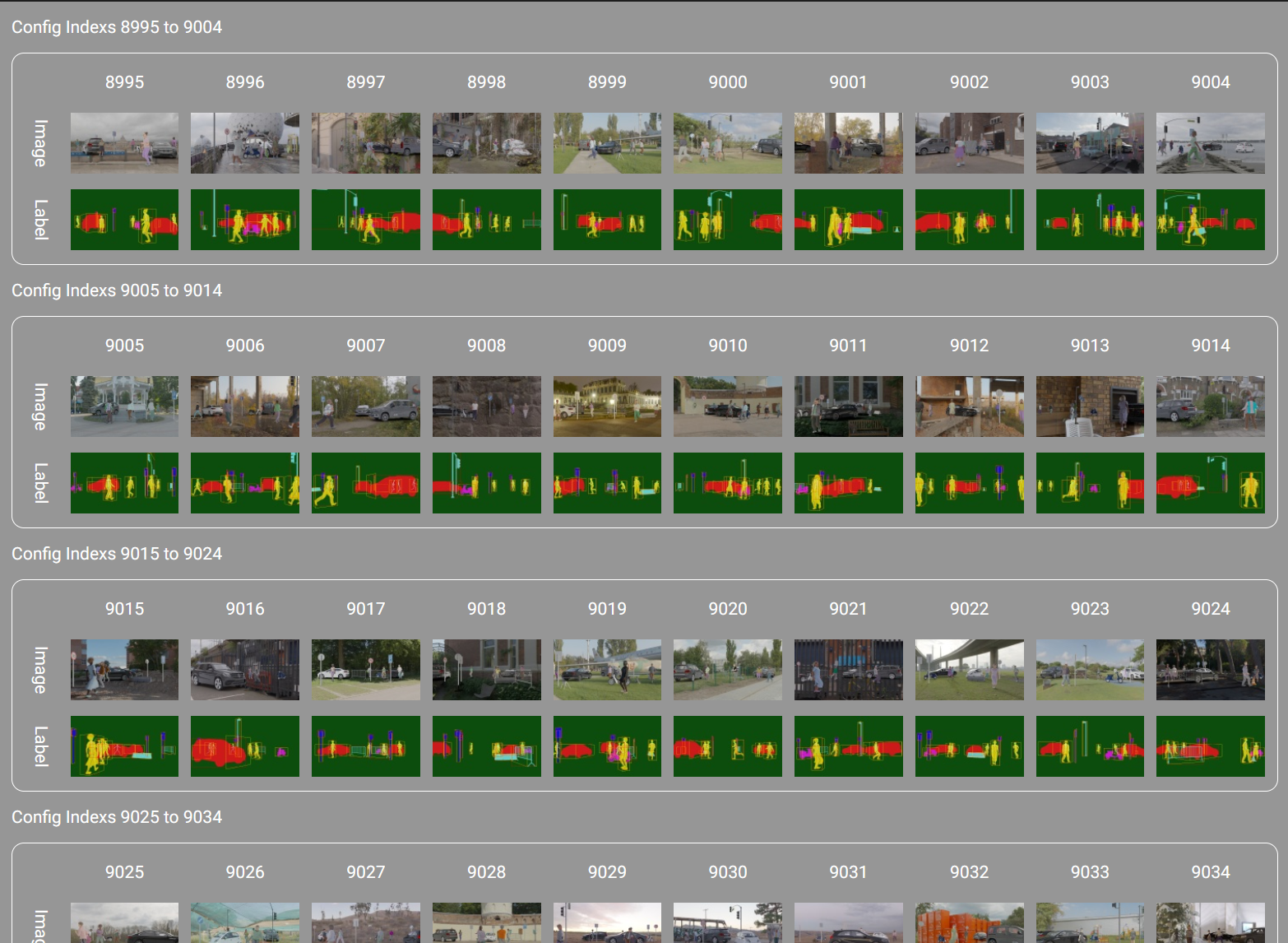Select image thumbnail under index 9013

[1090, 406]
